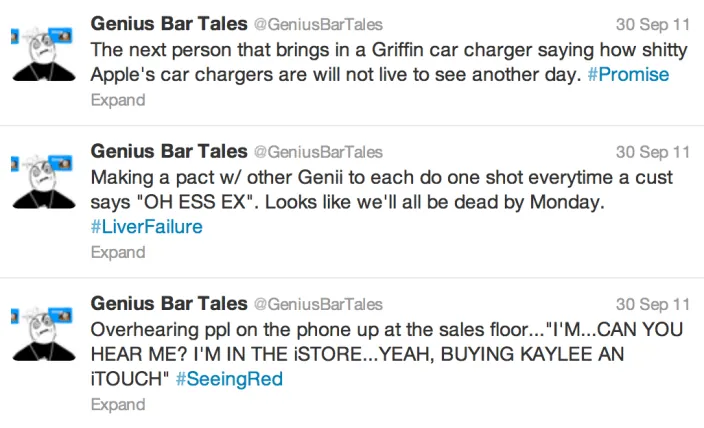Click Genius Bar Tales name on the #LiverFailure tweet
The width and height of the screenshot is (704, 428).
click(168, 152)
